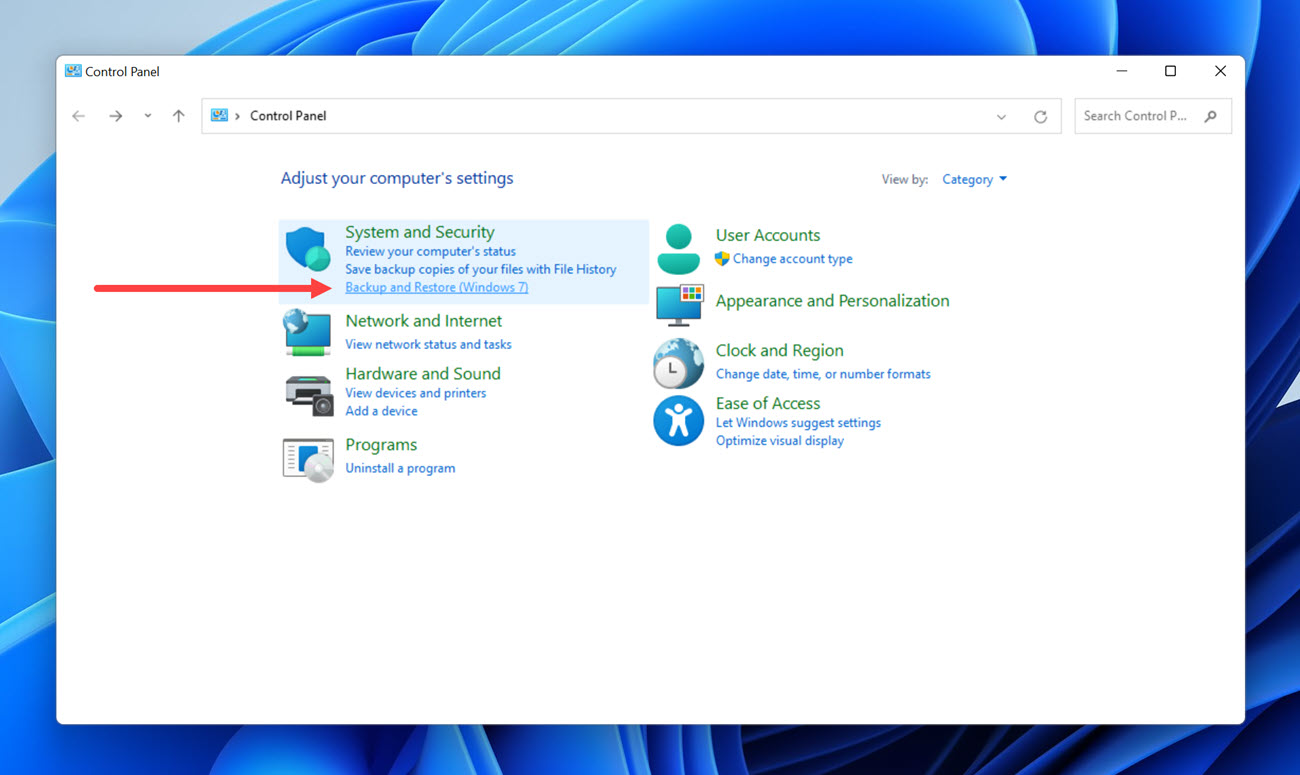Open Hardware and Sound heading

(423, 374)
